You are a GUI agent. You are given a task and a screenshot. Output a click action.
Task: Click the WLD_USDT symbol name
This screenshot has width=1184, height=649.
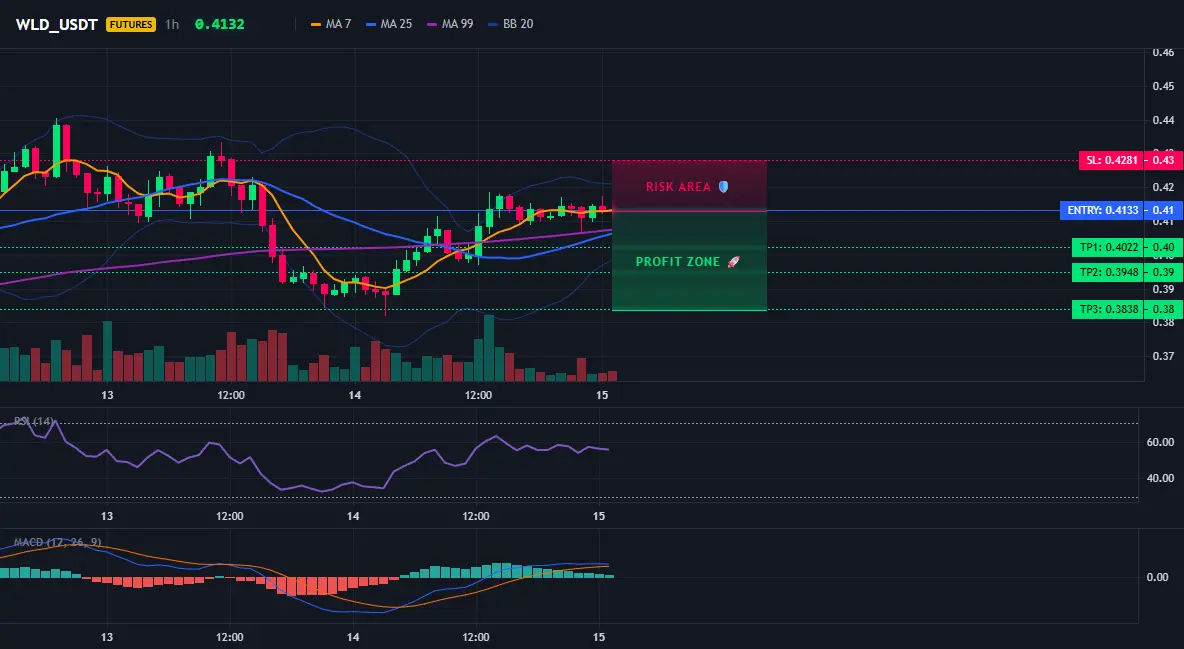pyautogui.click(x=57, y=24)
